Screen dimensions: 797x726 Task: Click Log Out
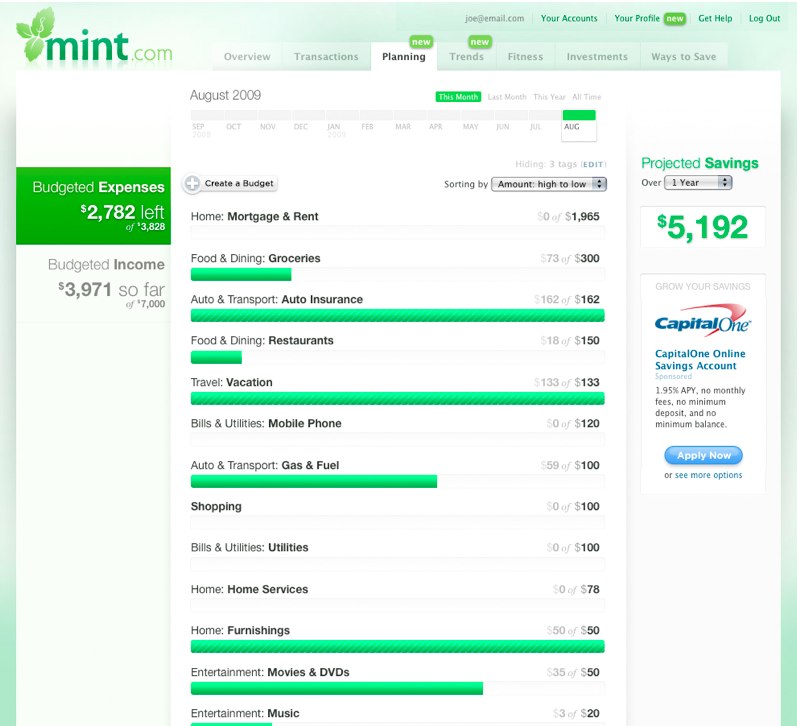click(764, 18)
